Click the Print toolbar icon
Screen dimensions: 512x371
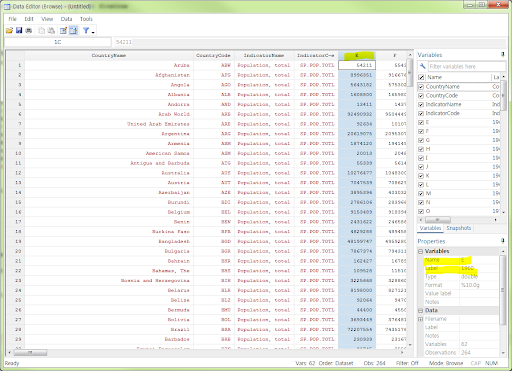click(29, 31)
